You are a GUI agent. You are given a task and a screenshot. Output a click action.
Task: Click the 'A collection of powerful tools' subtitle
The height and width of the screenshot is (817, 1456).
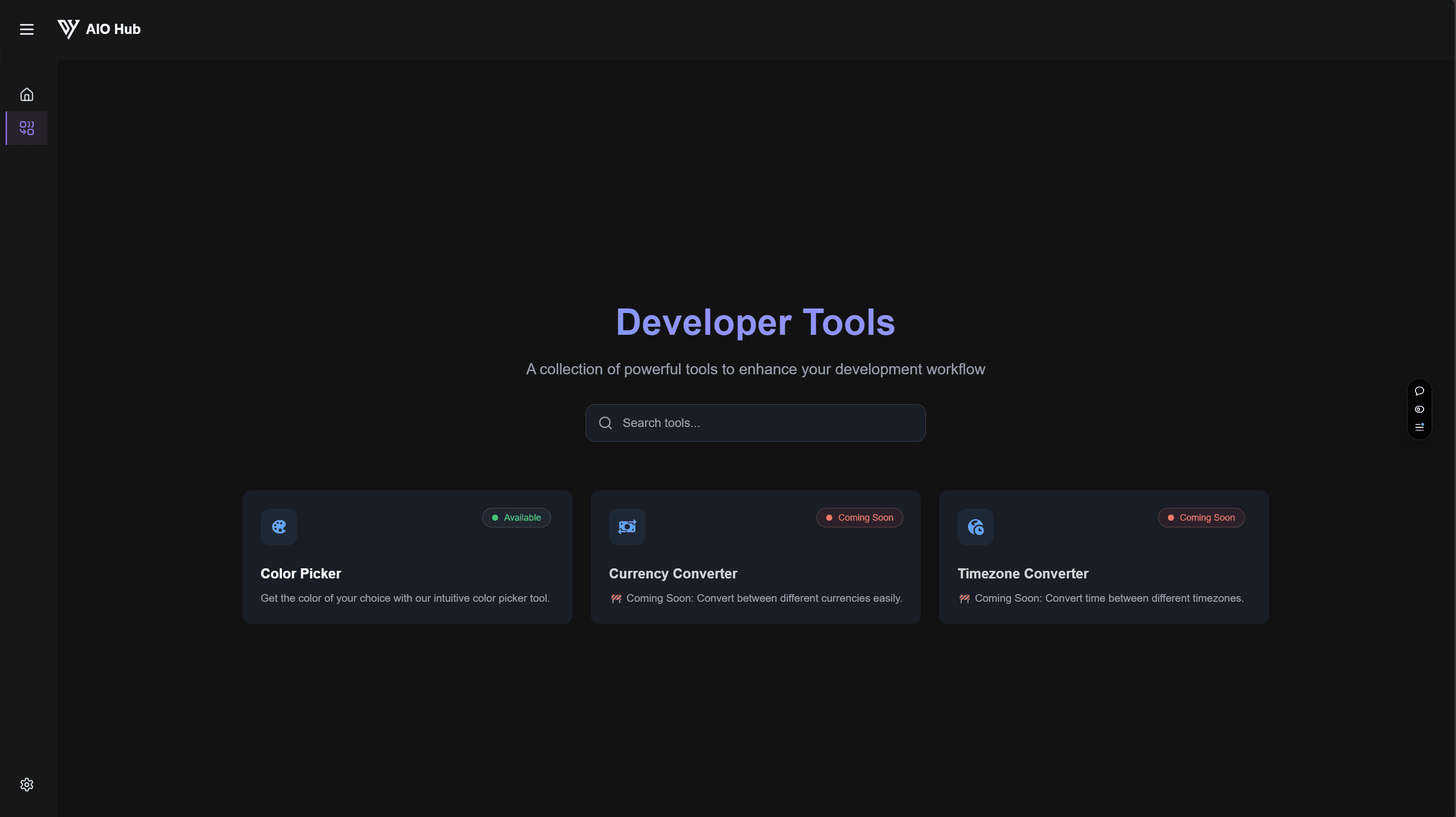pyautogui.click(x=755, y=369)
